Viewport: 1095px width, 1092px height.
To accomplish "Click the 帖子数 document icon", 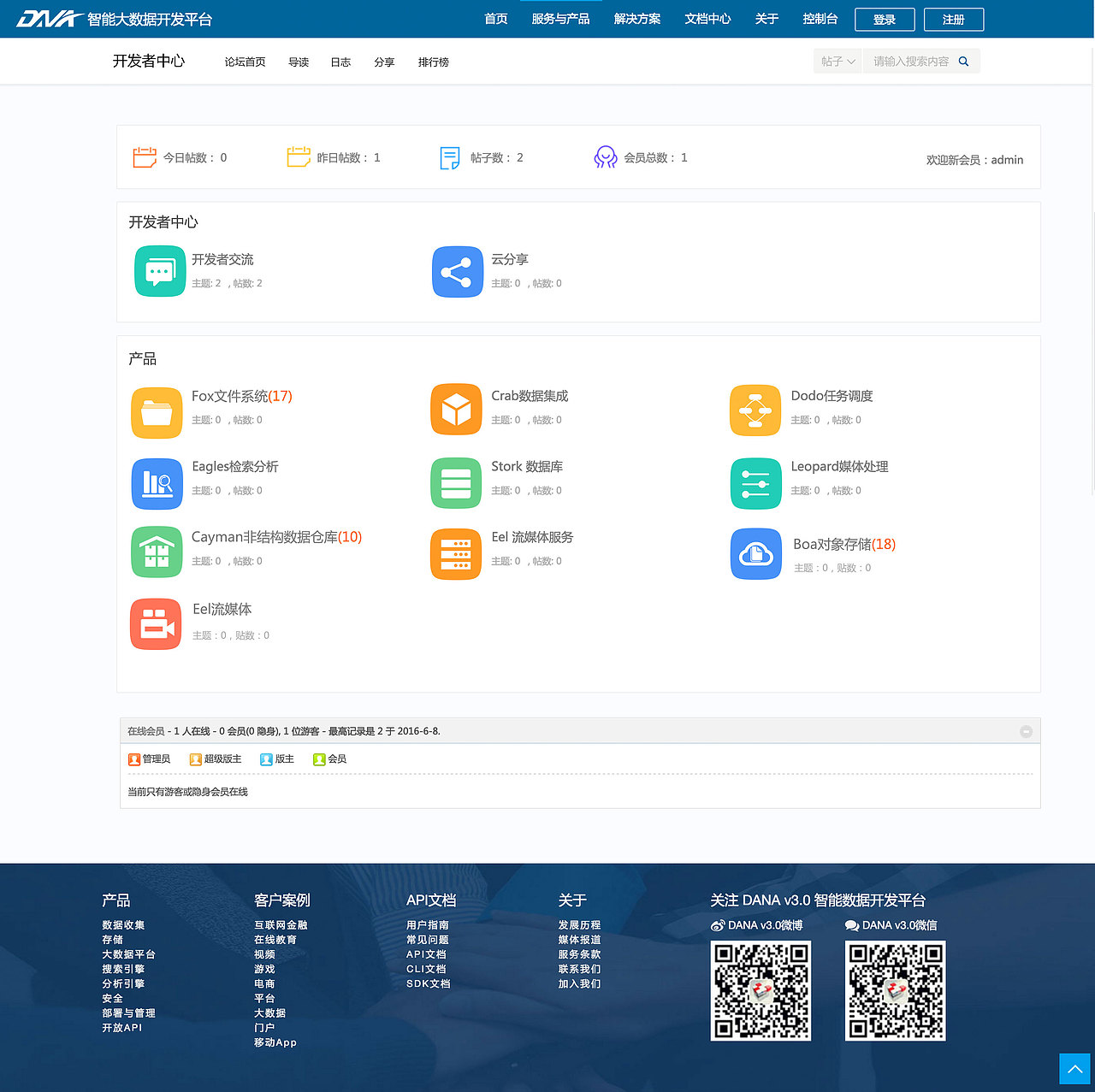I will 450,158.
